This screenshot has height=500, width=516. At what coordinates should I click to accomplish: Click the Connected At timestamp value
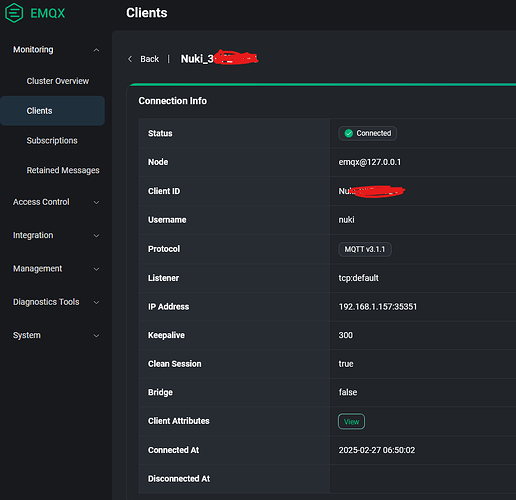[x=377, y=450]
